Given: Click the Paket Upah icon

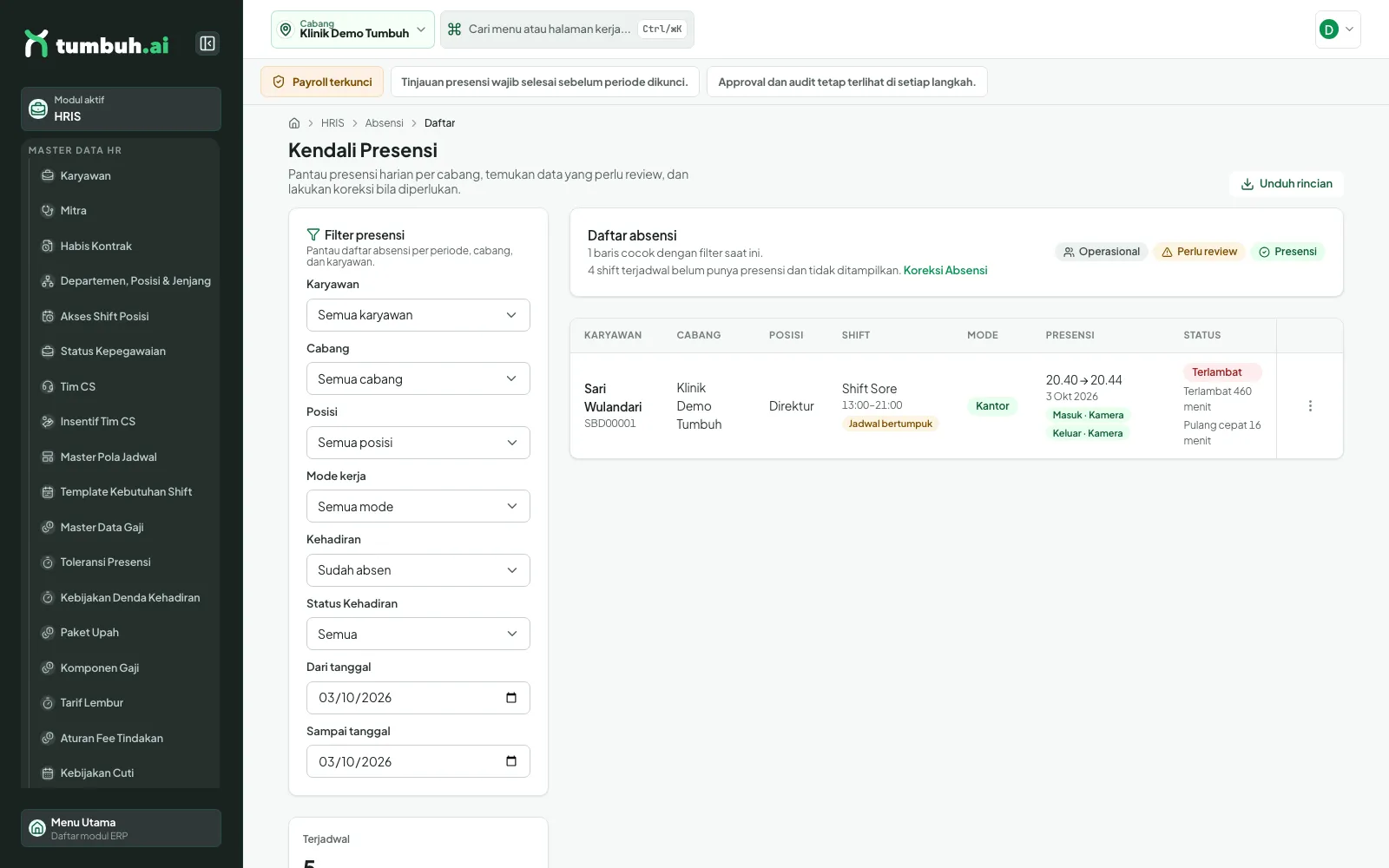Looking at the screenshot, I should pyautogui.click(x=48, y=632).
